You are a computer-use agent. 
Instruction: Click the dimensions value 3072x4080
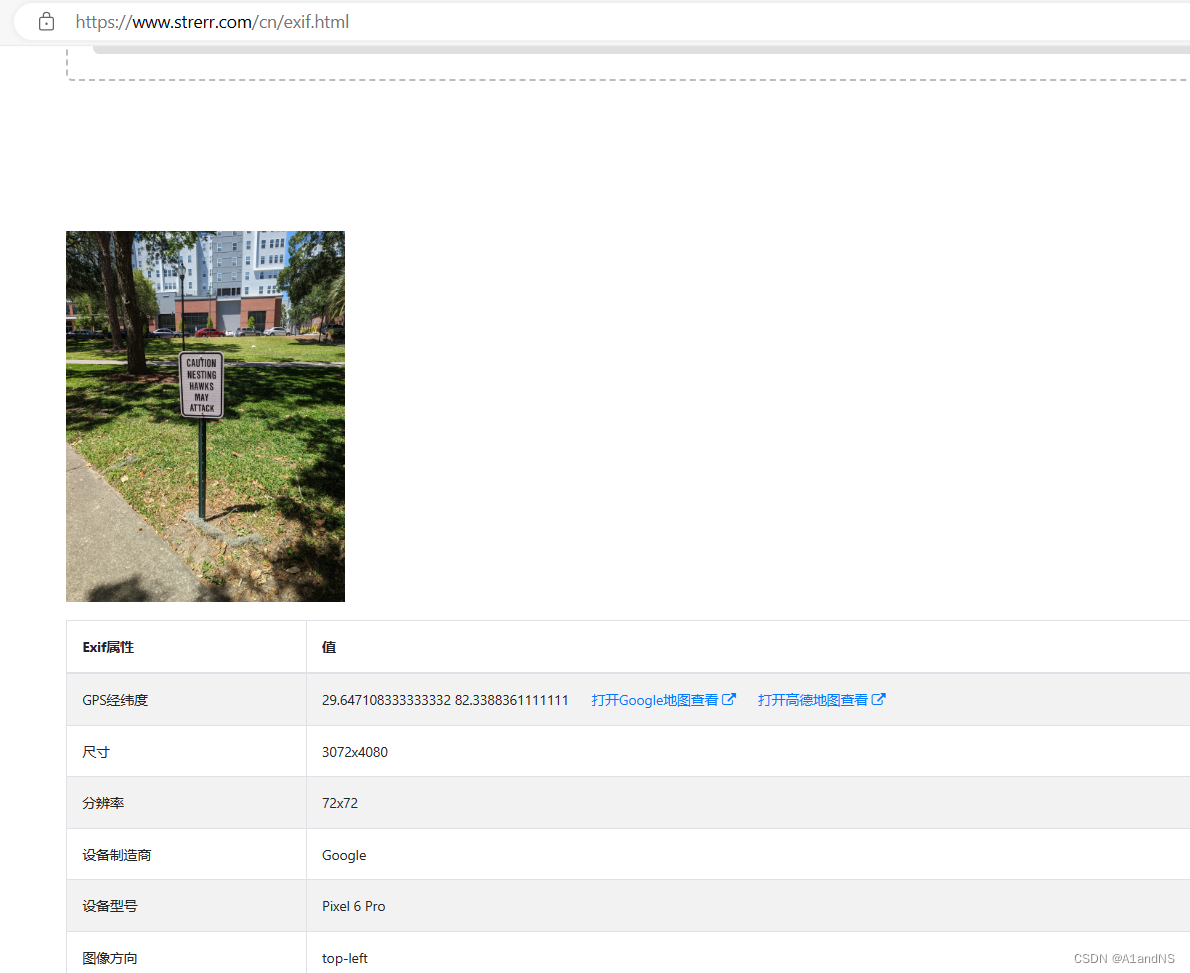[354, 751]
